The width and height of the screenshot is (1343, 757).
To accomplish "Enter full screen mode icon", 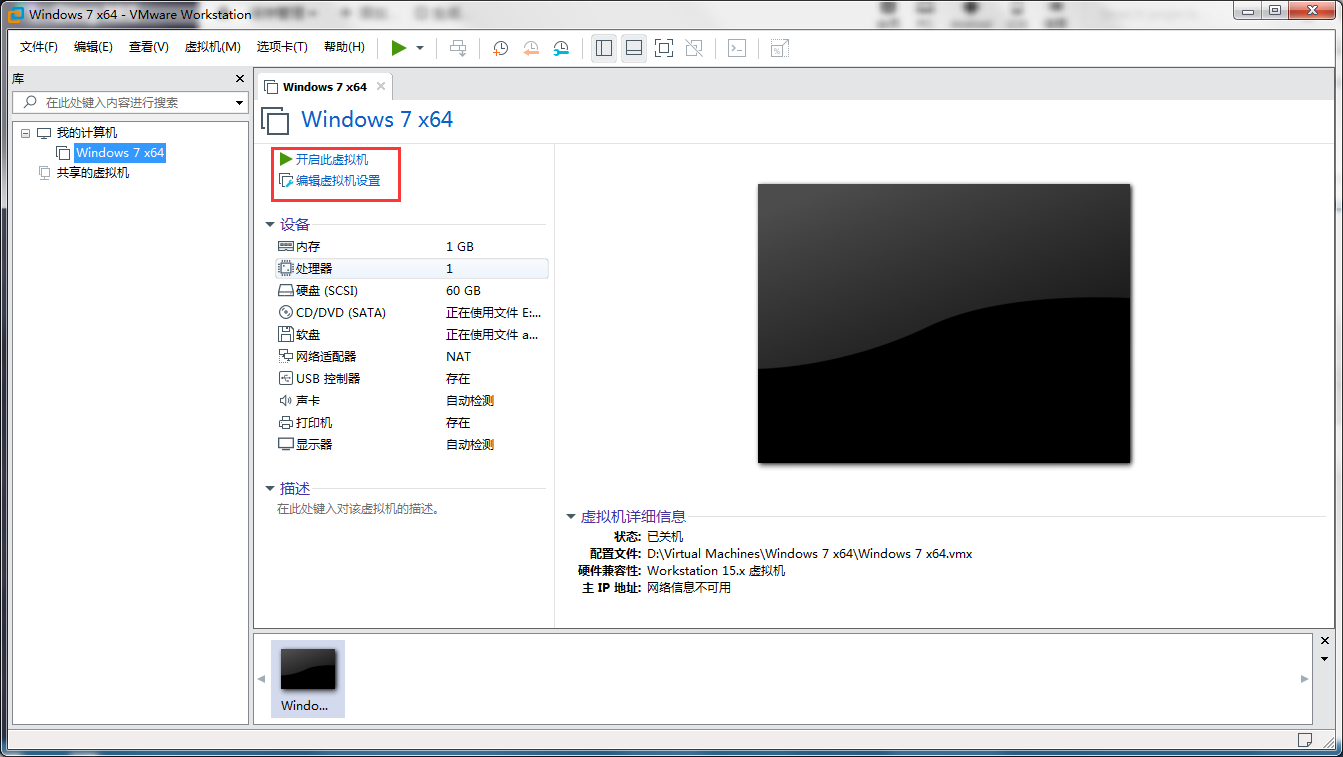I will pyautogui.click(x=663, y=48).
